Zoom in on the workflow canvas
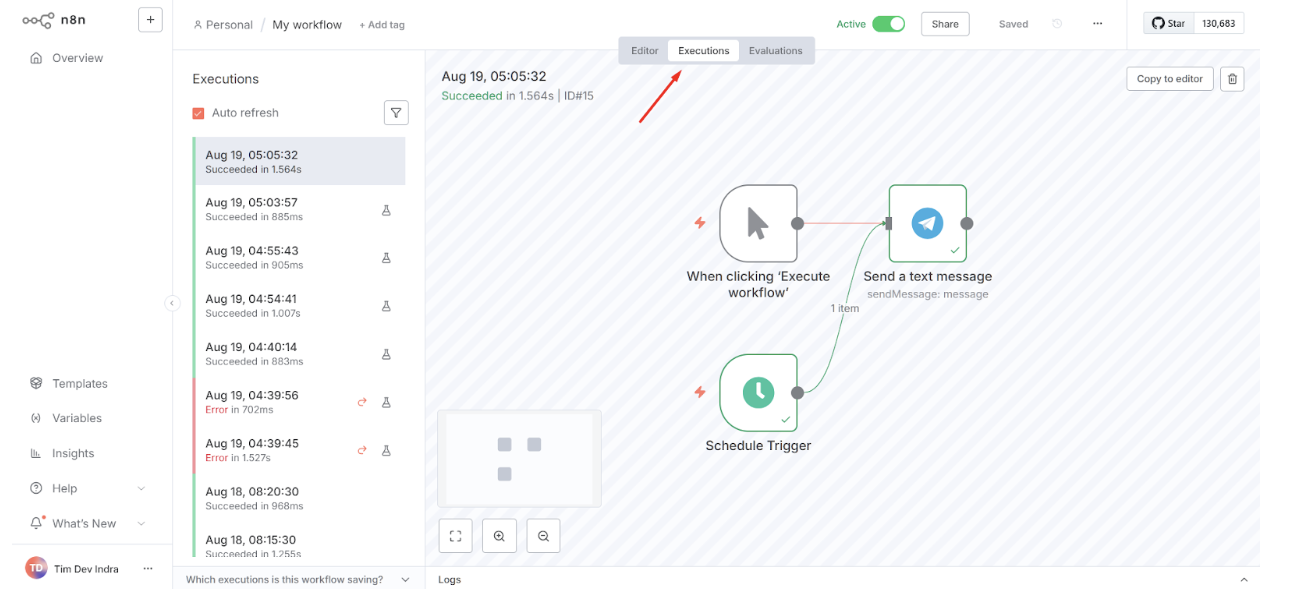The width and height of the screenshot is (1300, 608). [499, 536]
